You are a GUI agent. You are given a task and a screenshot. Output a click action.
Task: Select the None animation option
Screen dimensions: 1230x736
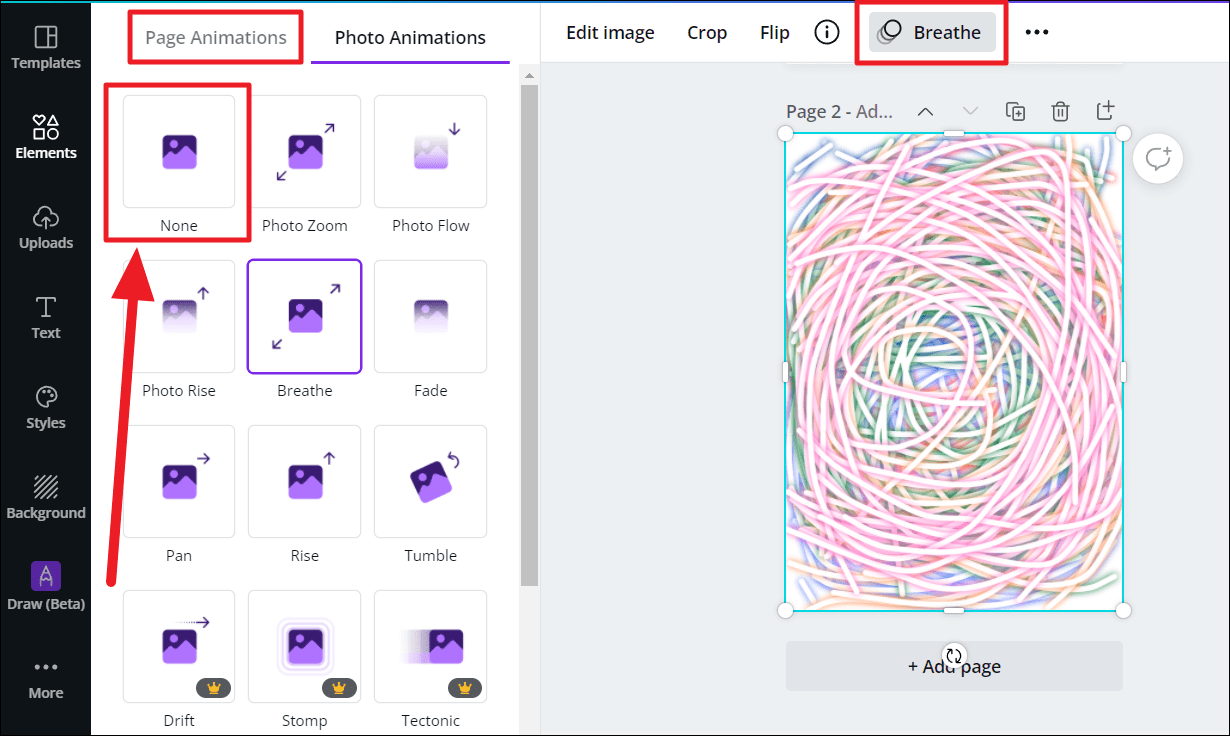click(179, 152)
